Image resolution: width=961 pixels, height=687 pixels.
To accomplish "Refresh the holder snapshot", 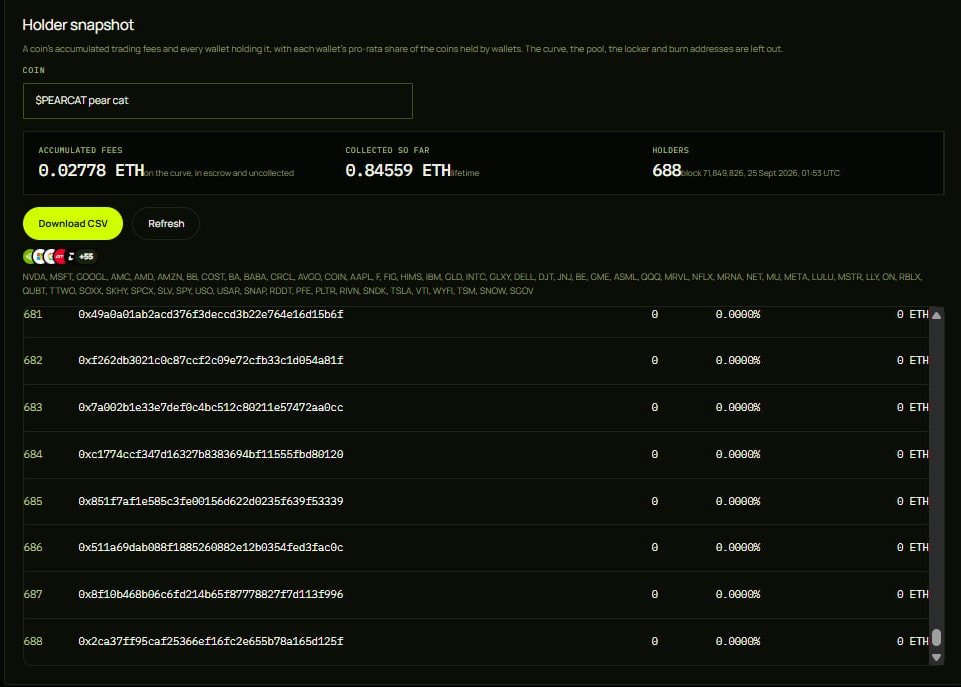I will tap(166, 224).
